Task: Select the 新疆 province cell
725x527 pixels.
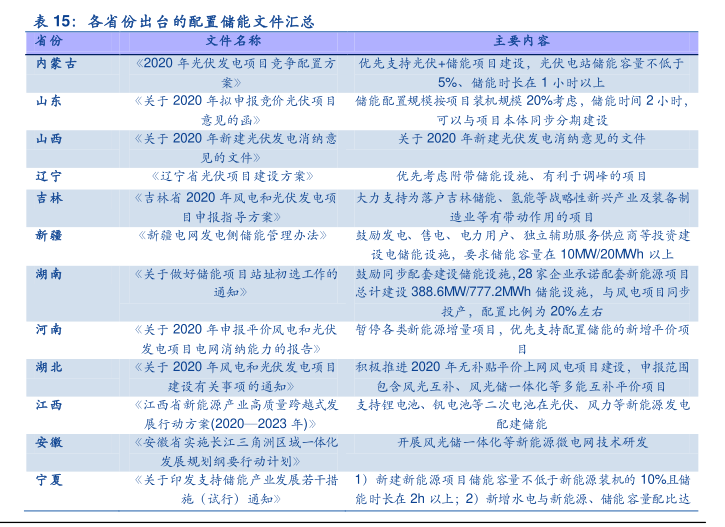Action: [48, 234]
